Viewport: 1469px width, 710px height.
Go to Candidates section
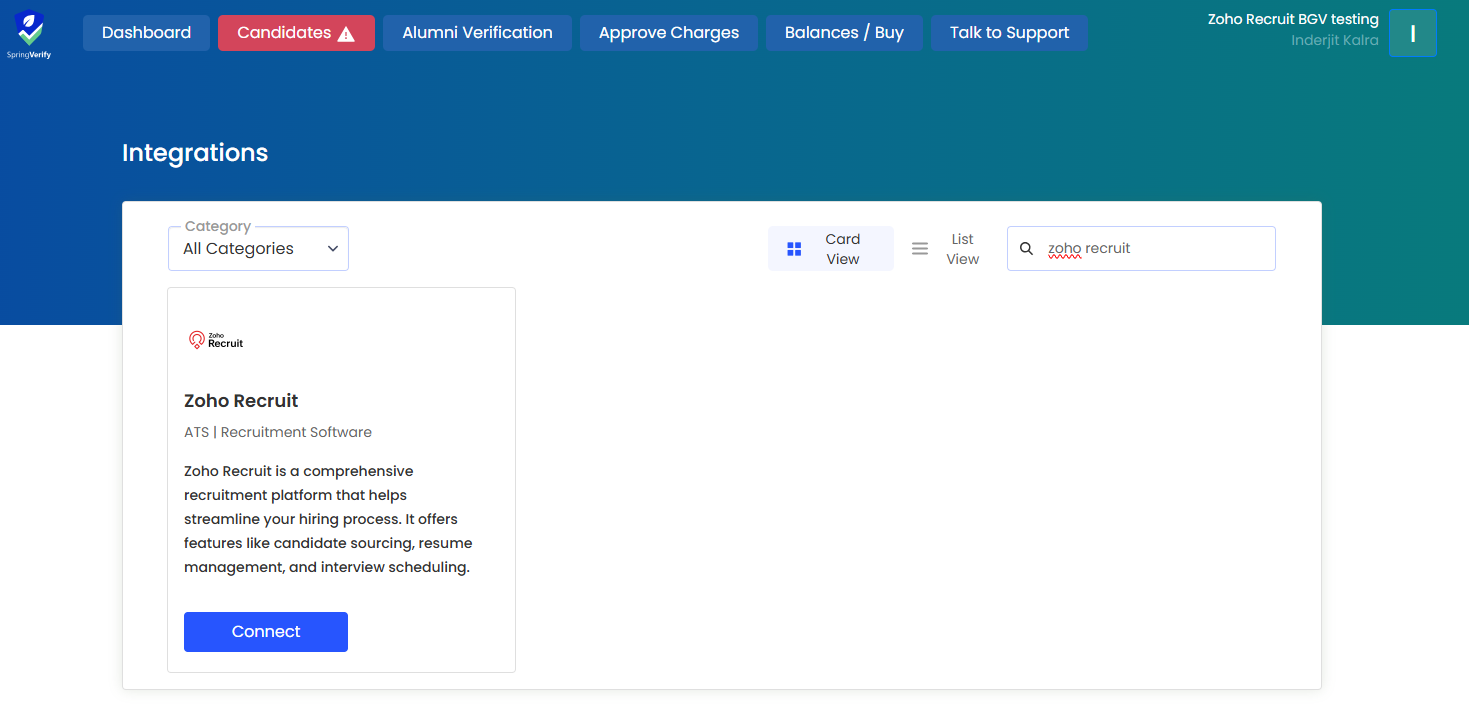pyautogui.click(x=296, y=33)
